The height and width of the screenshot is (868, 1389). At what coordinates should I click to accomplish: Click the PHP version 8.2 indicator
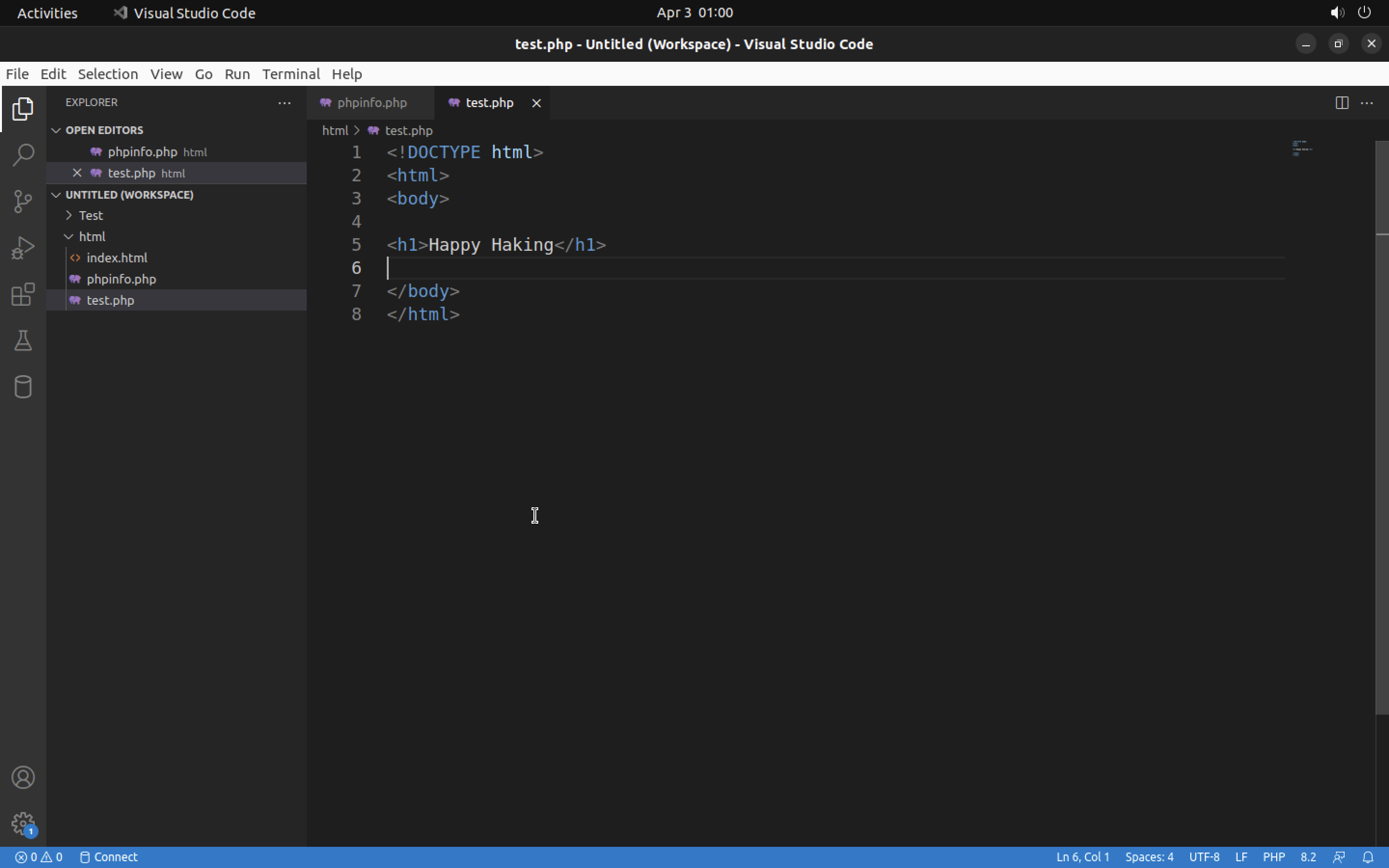tap(1308, 857)
